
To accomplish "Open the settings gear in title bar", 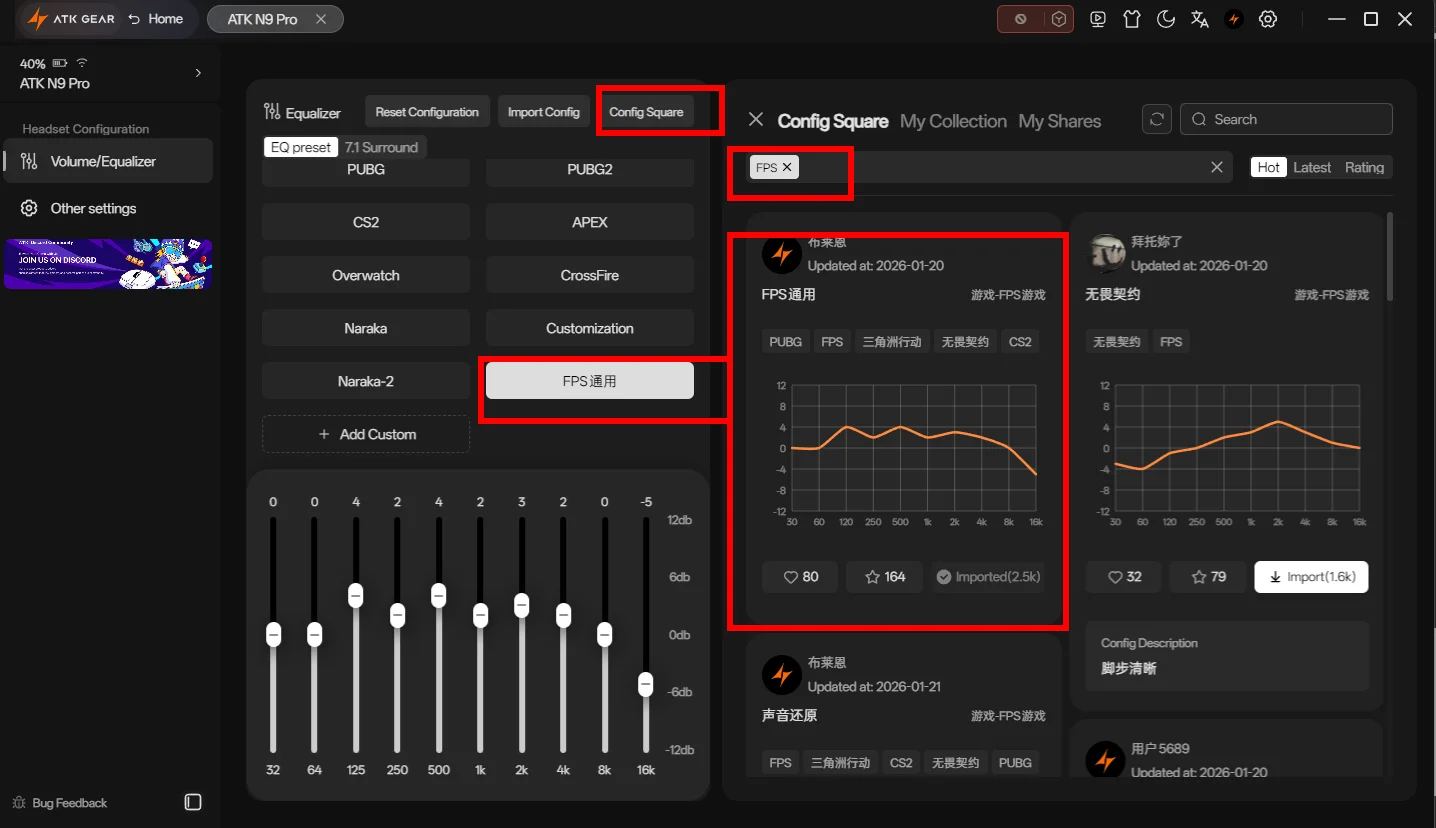I will (1268, 19).
